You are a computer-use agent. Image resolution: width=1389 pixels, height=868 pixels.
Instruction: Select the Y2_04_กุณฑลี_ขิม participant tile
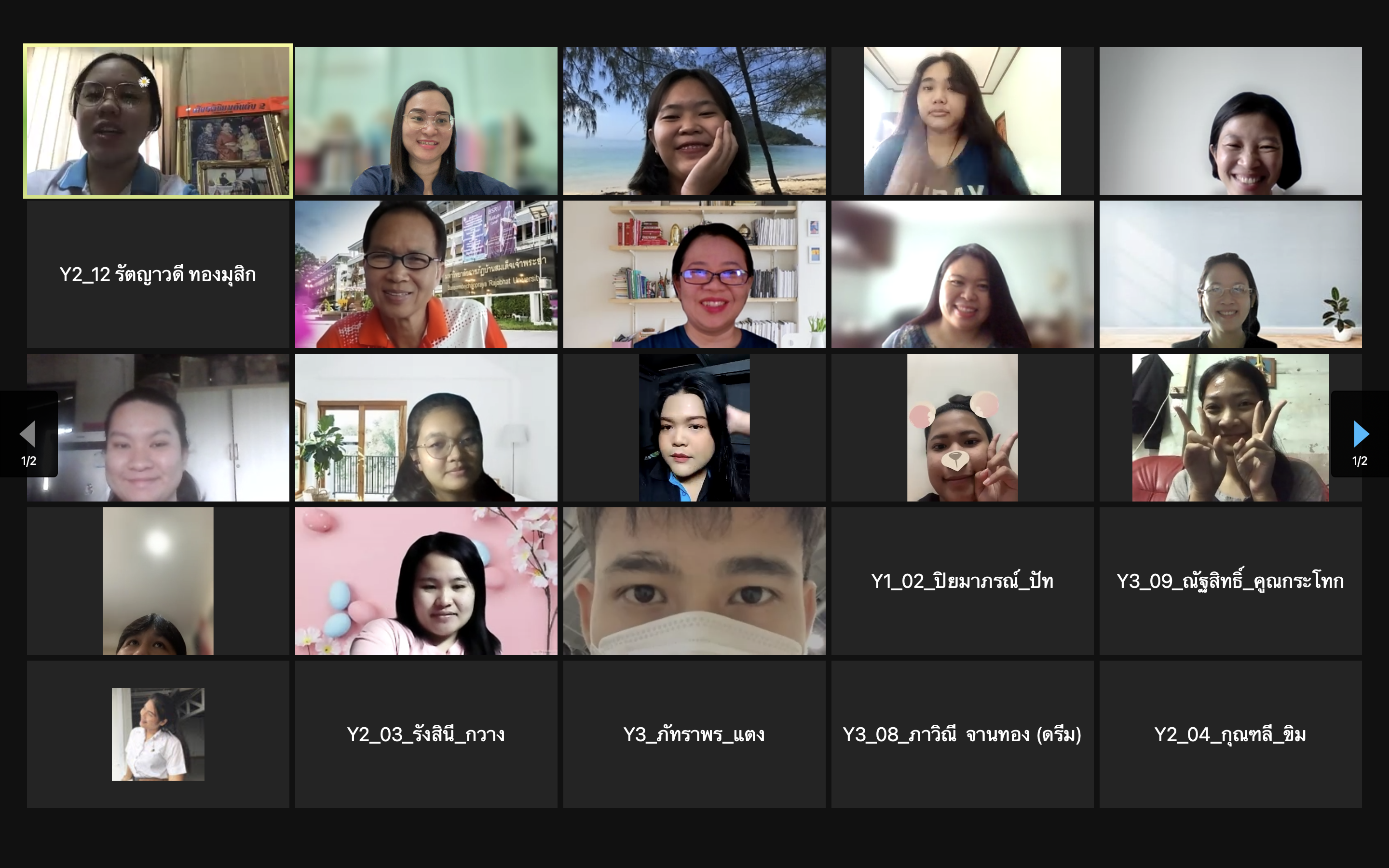click(x=1231, y=734)
